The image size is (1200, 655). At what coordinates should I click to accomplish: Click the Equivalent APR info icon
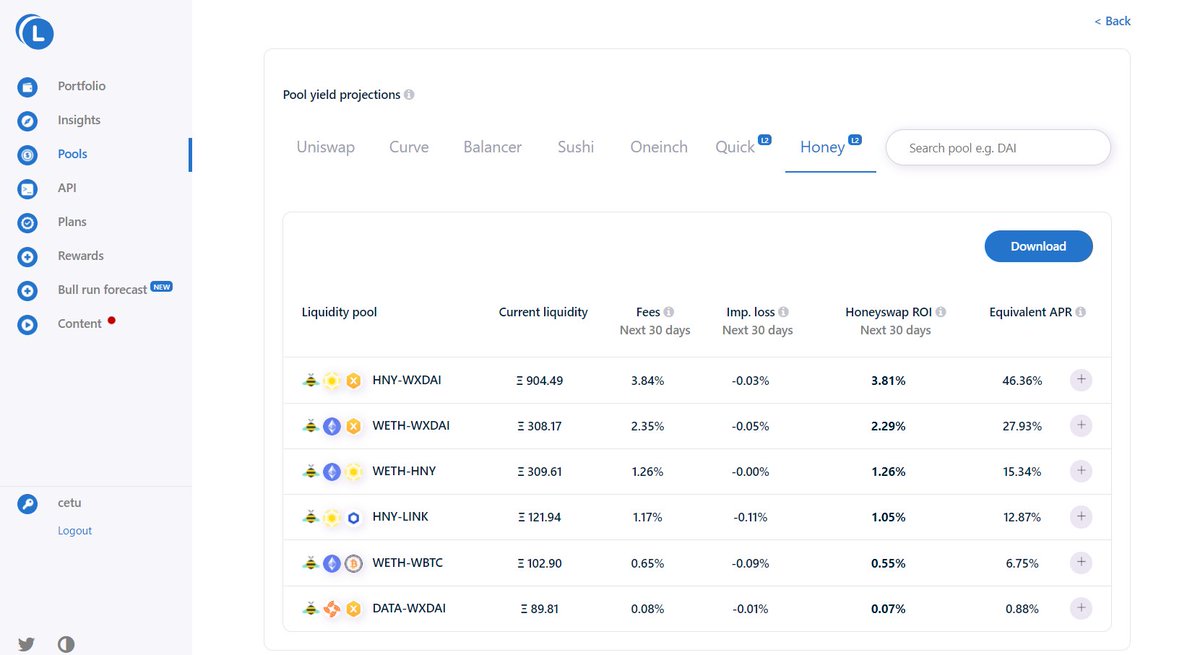tap(1081, 312)
